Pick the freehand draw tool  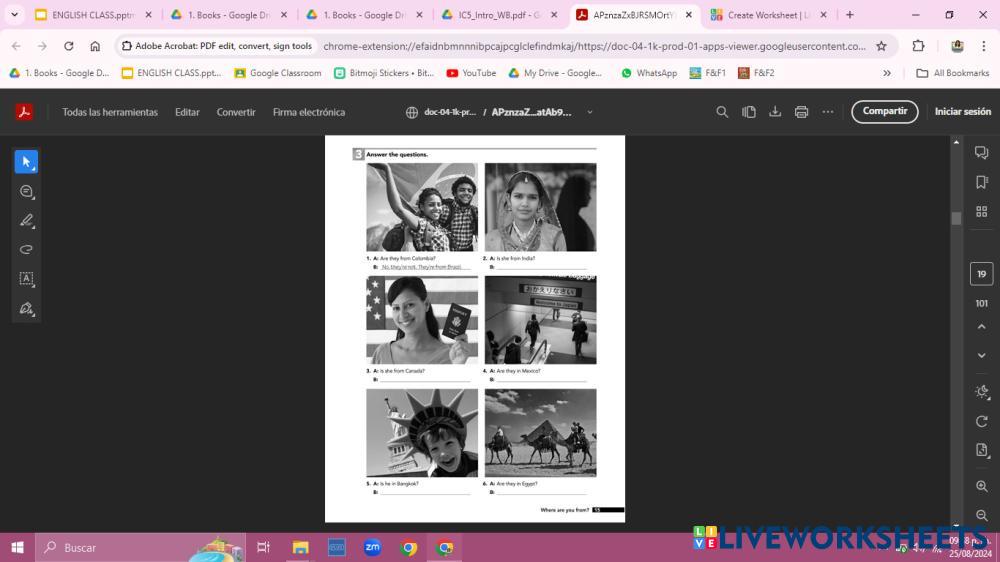pyautogui.click(x=26, y=249)
